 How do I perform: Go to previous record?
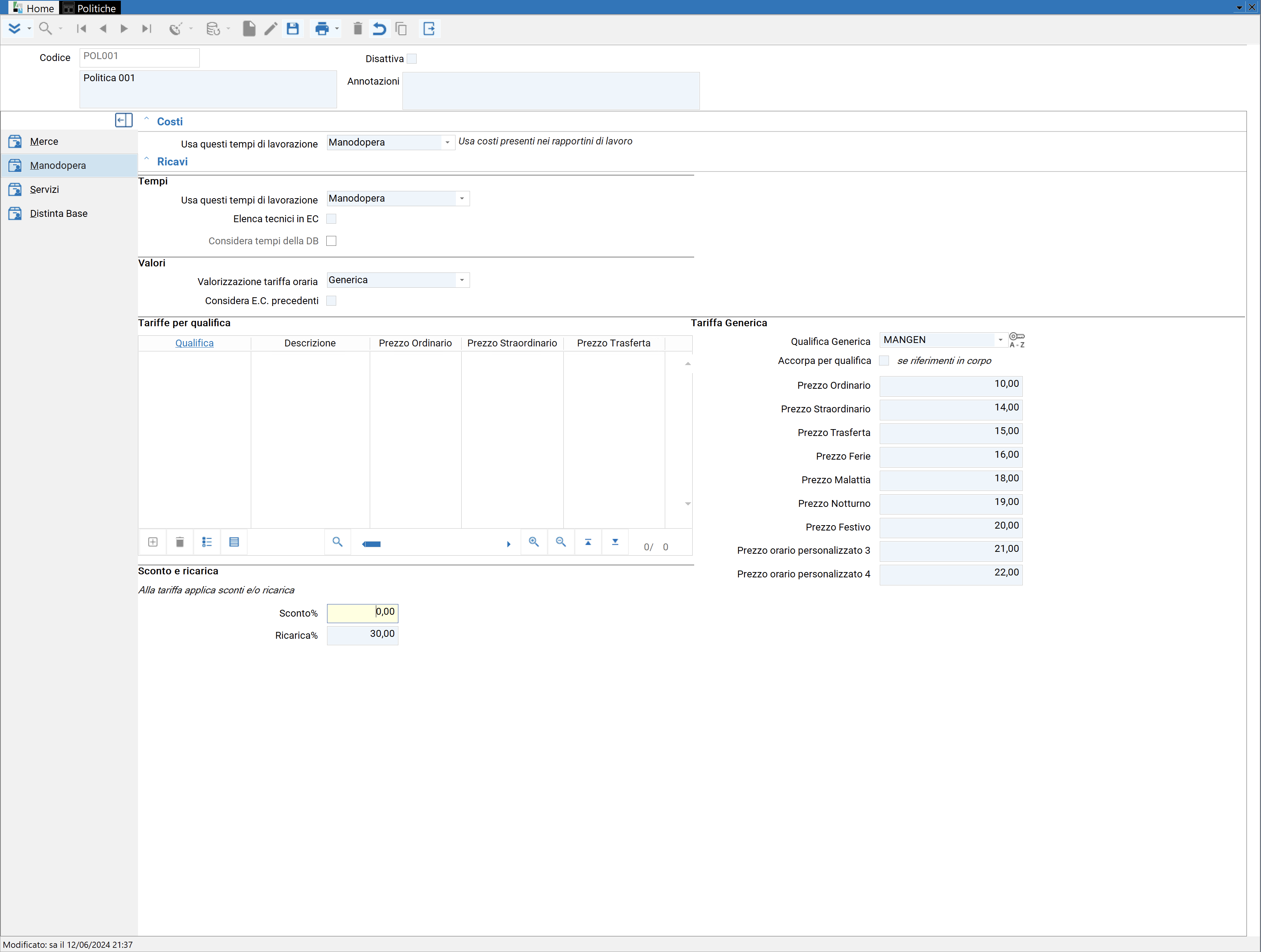click(103, 29)
